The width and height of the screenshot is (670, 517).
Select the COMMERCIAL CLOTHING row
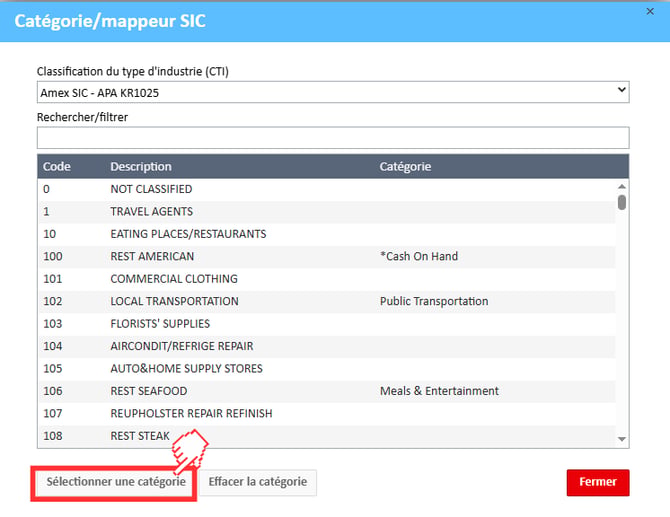click(327, 279)
